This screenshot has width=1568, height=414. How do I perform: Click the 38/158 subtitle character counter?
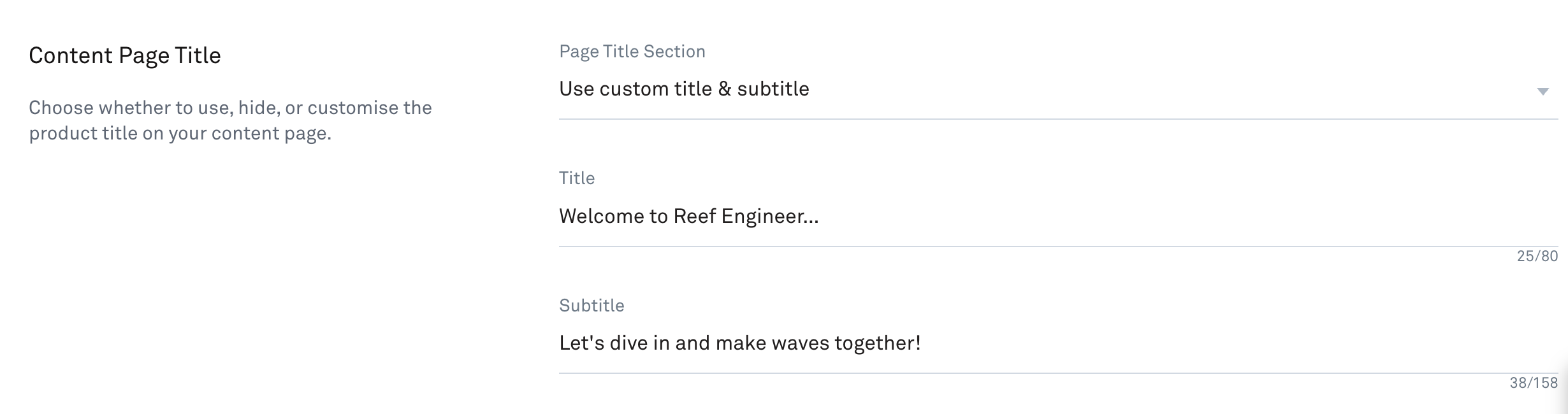(x=1533, y=383)
